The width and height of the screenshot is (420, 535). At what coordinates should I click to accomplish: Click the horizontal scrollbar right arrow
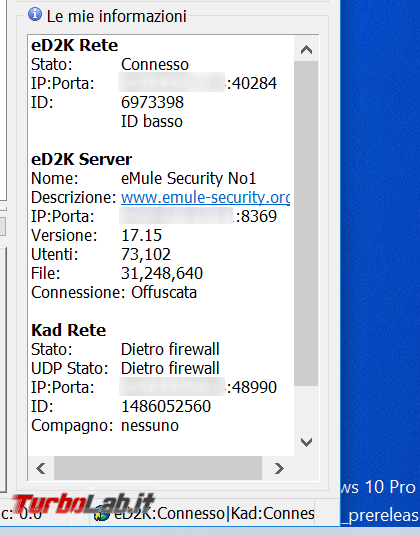(279, 468)
